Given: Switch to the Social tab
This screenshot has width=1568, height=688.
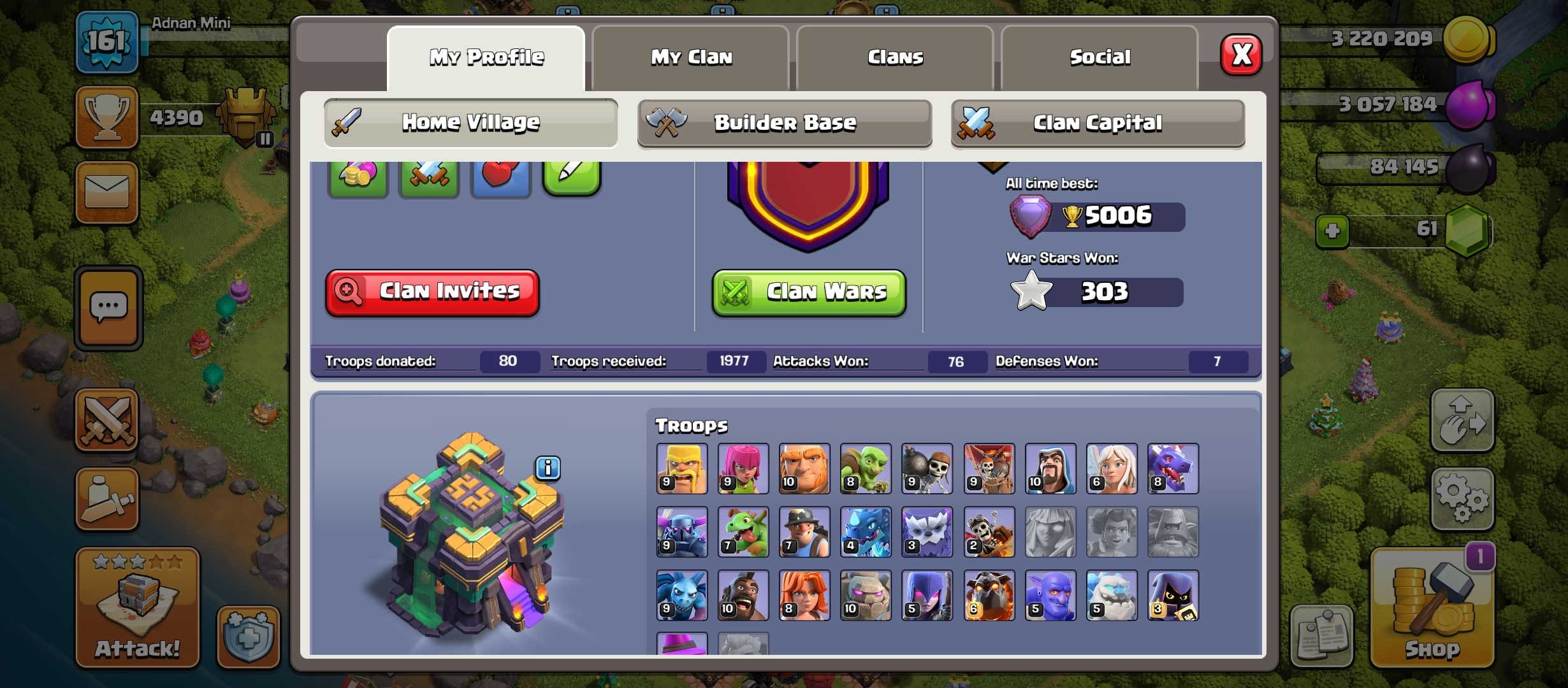Looking at the screenshot, I should click(1100, 57).
